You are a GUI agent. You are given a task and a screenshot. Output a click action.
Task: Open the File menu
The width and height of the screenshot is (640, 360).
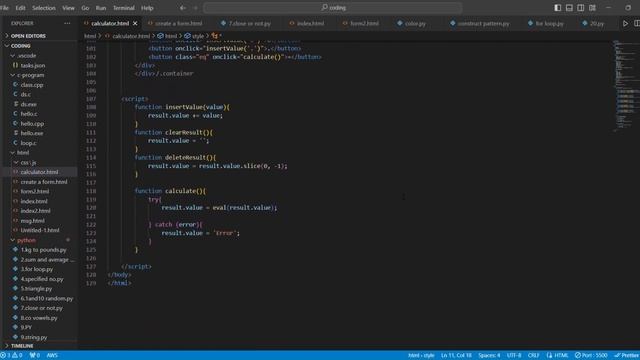(4, 8)
